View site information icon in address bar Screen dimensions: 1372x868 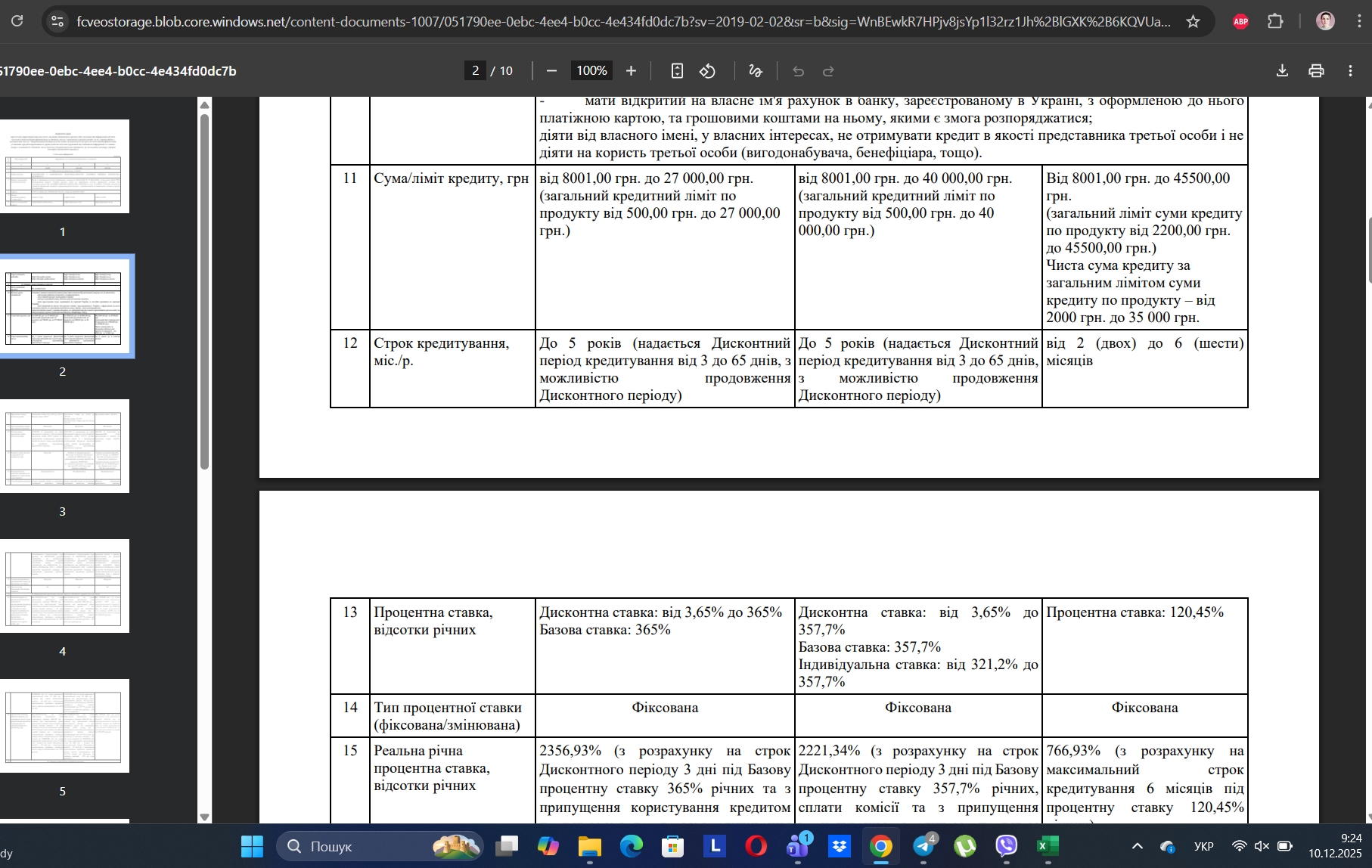click(x=57, y=21)
